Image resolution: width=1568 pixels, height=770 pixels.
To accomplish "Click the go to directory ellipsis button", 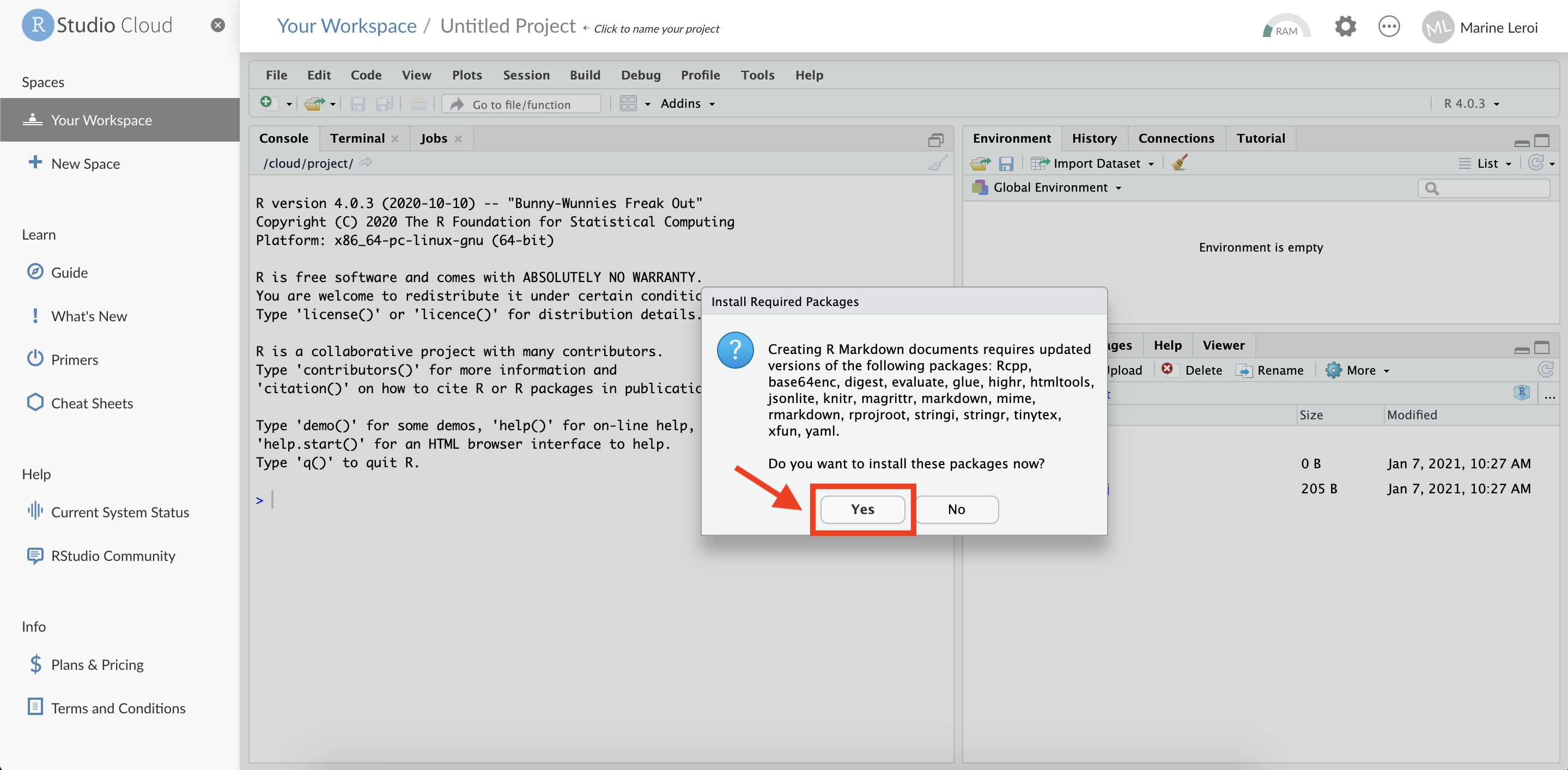I will tap(1549, 396).
